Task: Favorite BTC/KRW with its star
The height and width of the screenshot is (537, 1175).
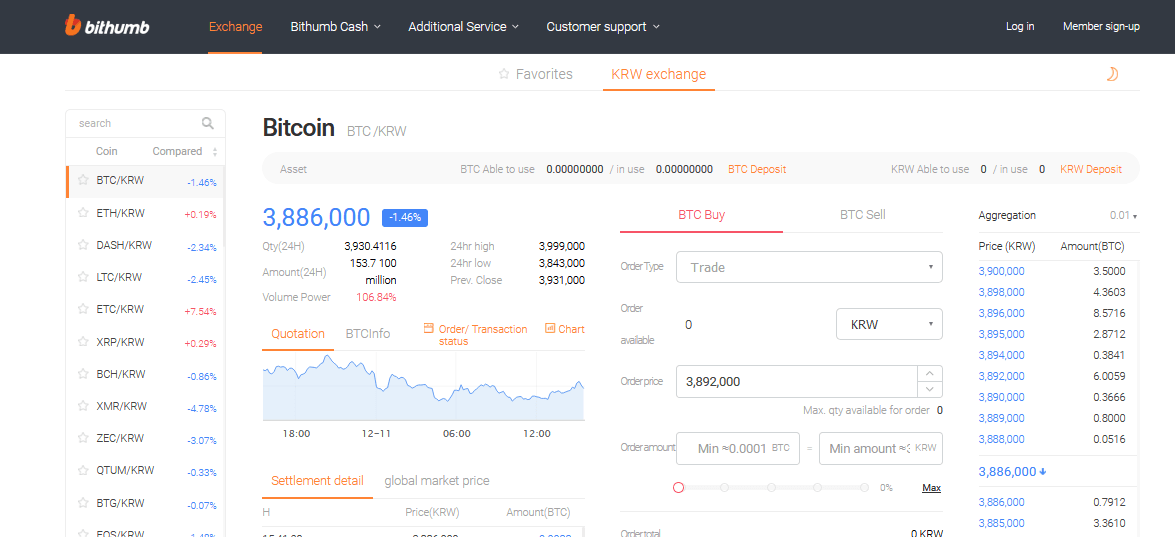Action: (83, 180)
